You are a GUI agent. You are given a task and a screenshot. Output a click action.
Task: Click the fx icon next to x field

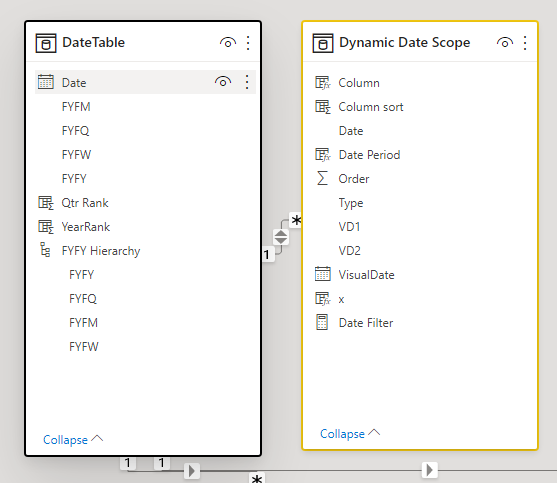pyautogui.click(x=323, y=299)
